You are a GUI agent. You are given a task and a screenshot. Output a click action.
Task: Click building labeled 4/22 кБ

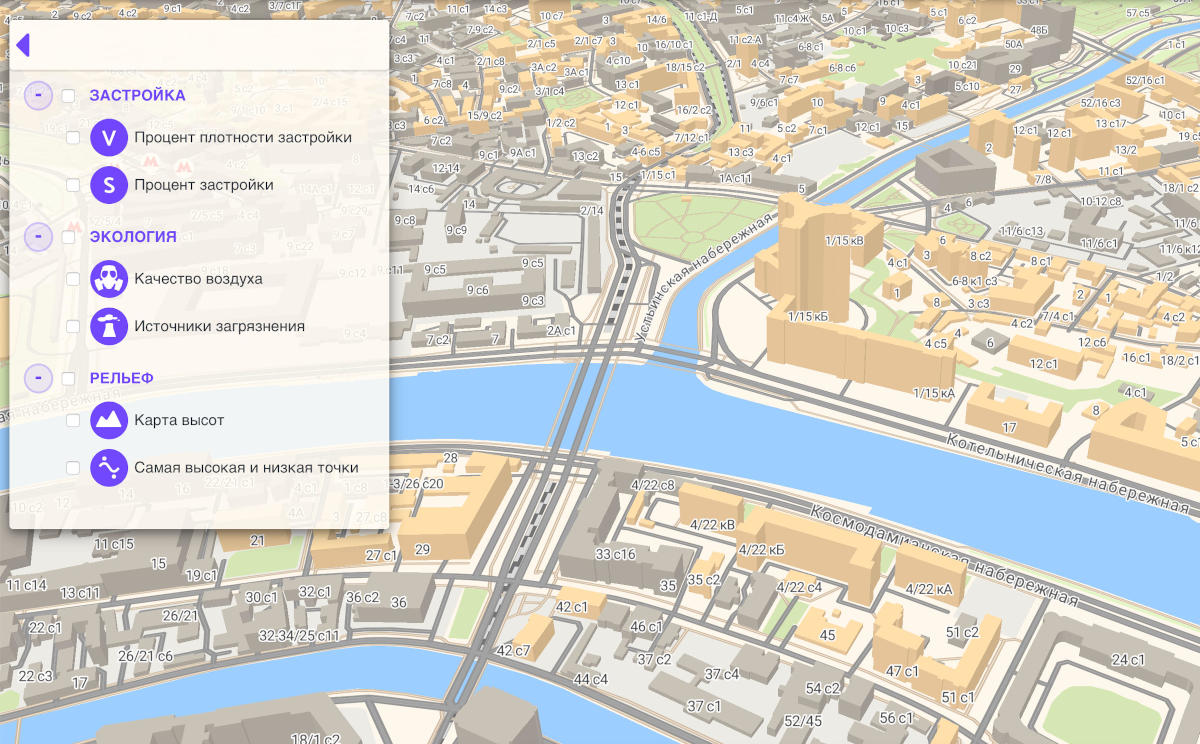pyautogui.click(x=761, y=550)
